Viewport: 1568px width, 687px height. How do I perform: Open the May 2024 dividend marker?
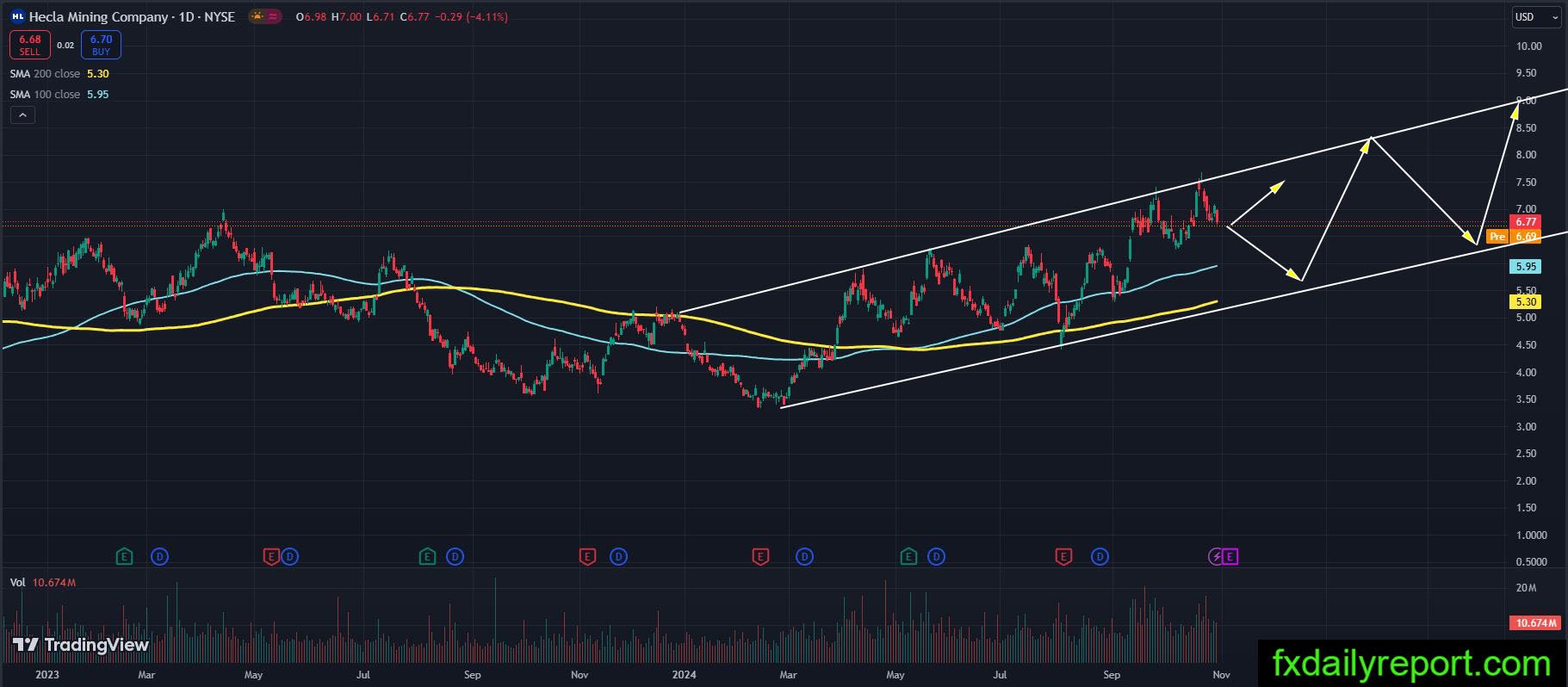coord(936,557)
